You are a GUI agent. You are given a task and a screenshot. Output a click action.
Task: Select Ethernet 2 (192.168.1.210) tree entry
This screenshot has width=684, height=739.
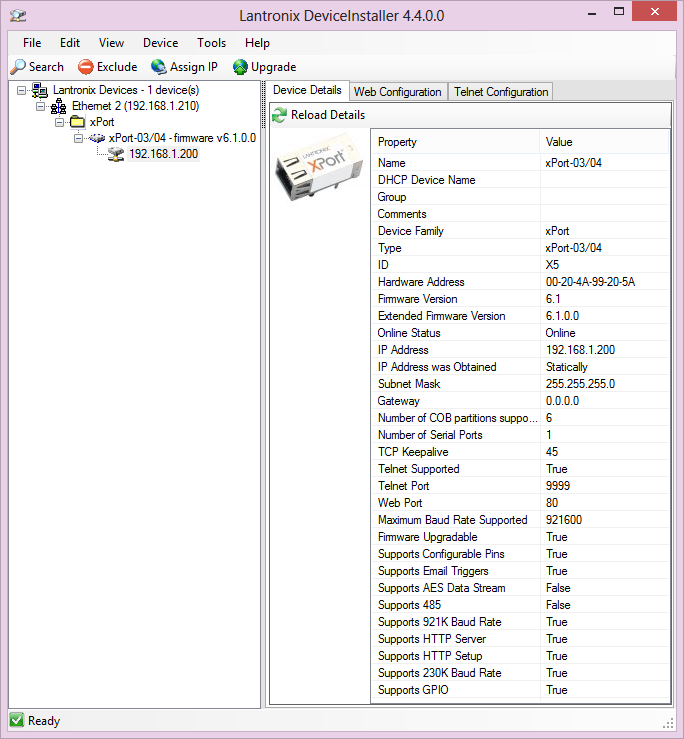pyautogui.click(x=136, y=106)
